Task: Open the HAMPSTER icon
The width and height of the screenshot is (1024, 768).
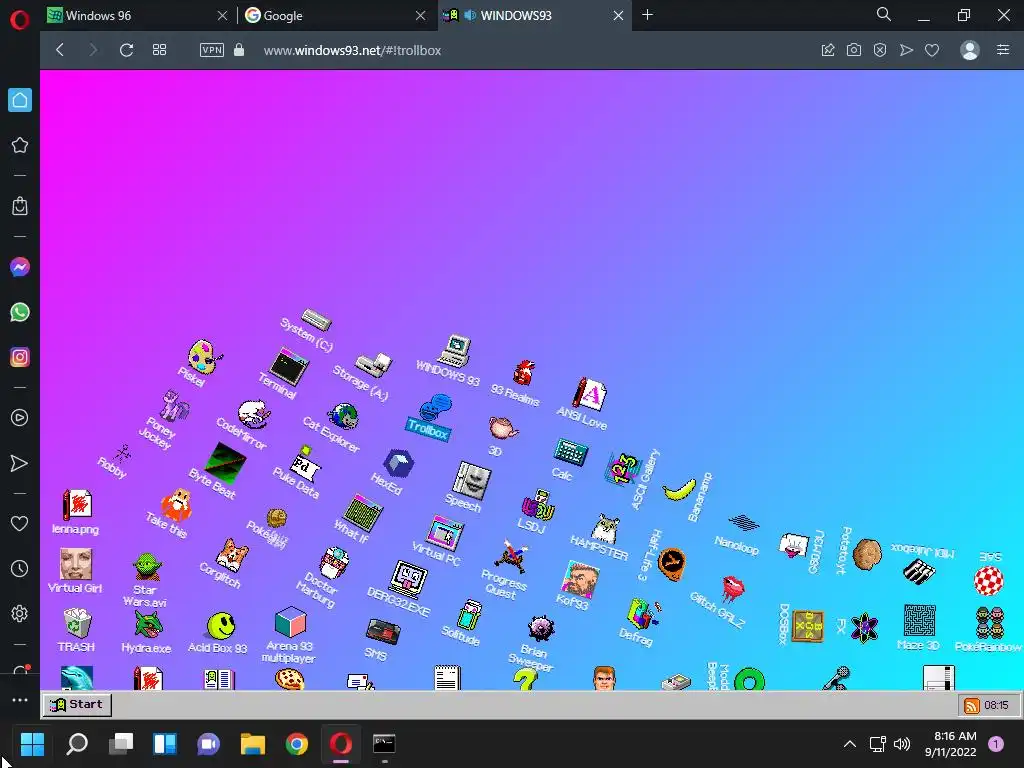Action: (x=605, y=529)
